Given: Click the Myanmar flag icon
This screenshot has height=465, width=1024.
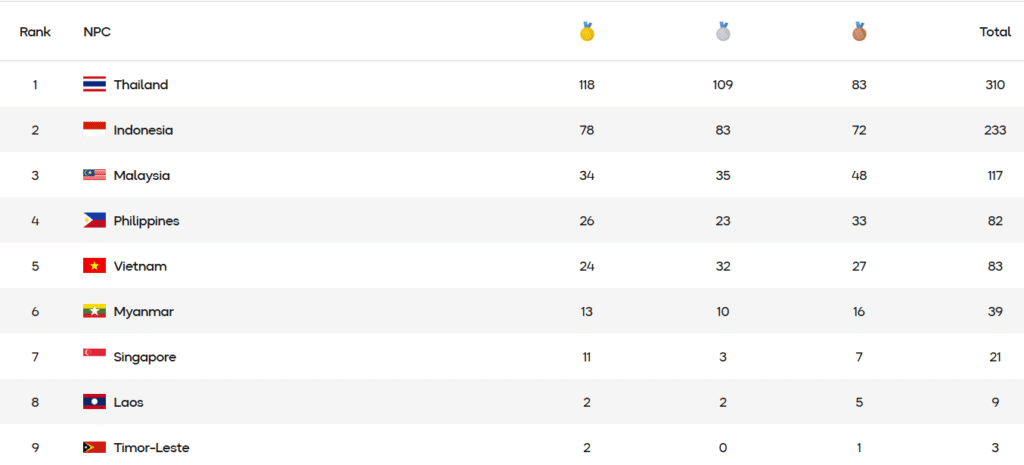Looking at the screenshot, I should (x=94, y=312).
